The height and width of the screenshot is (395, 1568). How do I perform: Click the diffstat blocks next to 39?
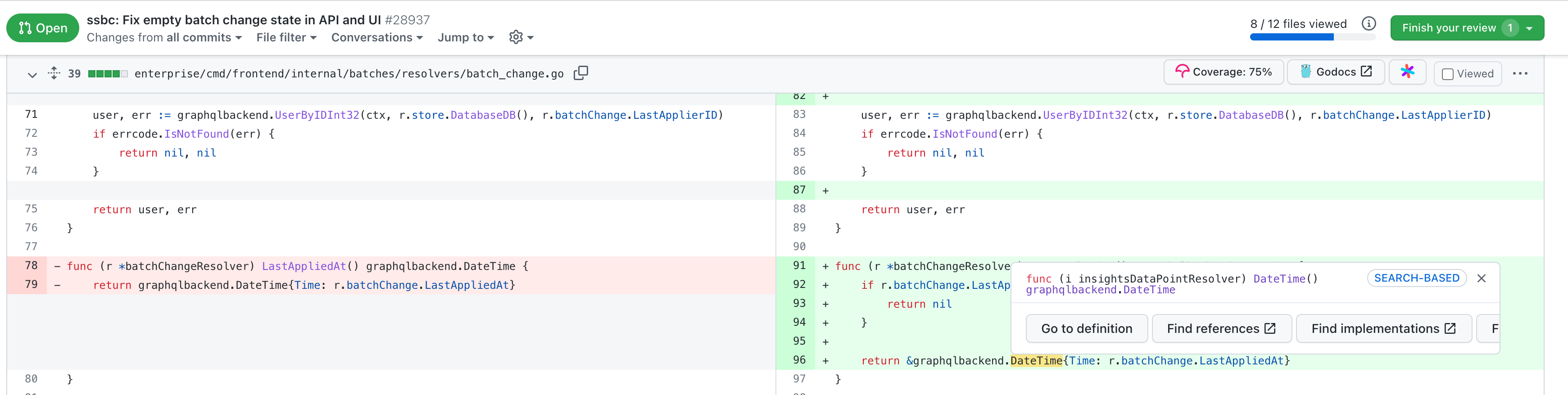(x=108, y=74)
